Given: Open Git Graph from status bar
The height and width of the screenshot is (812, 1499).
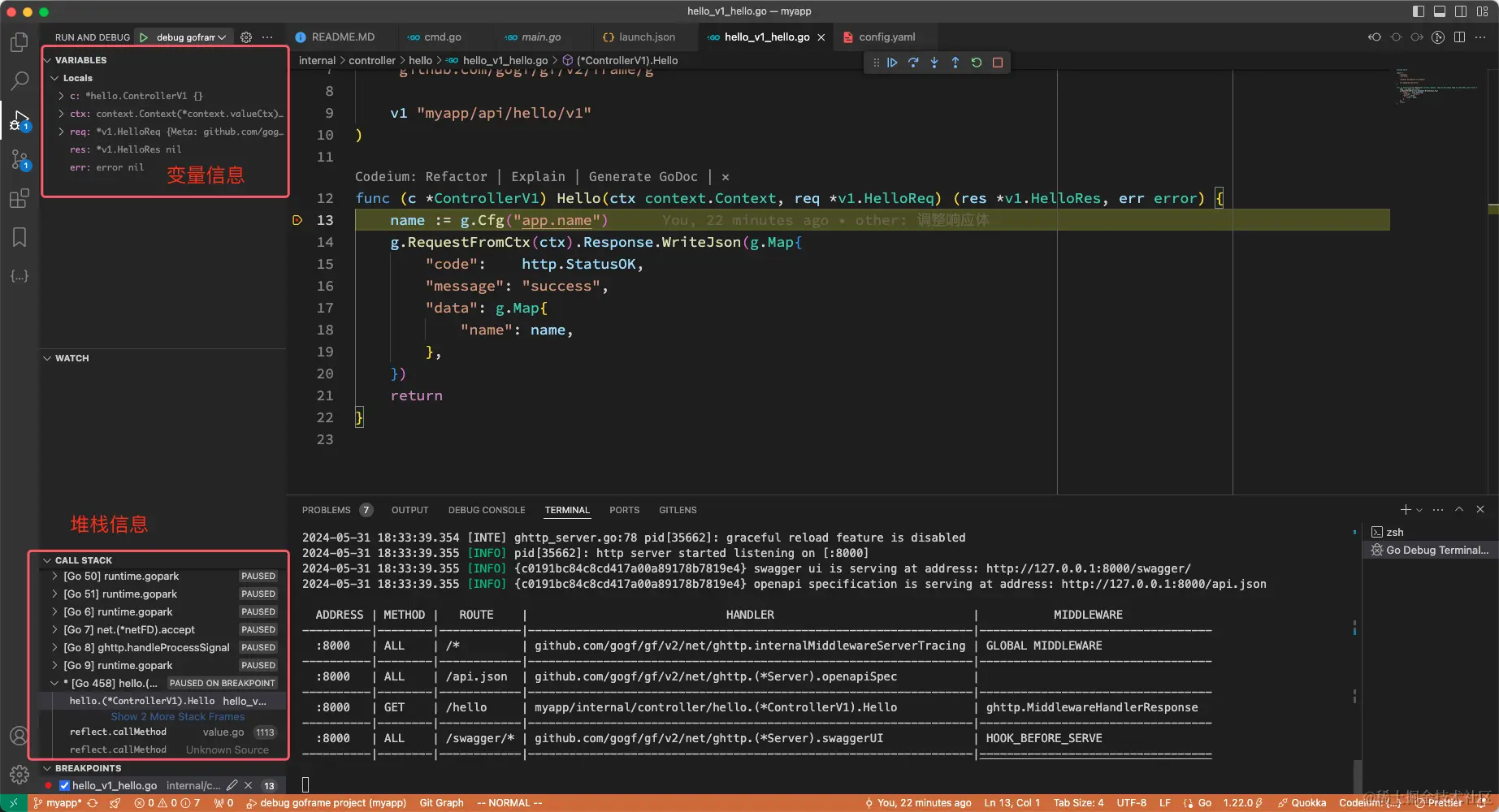Looking at the screenshot, I should tap(441, 803).
